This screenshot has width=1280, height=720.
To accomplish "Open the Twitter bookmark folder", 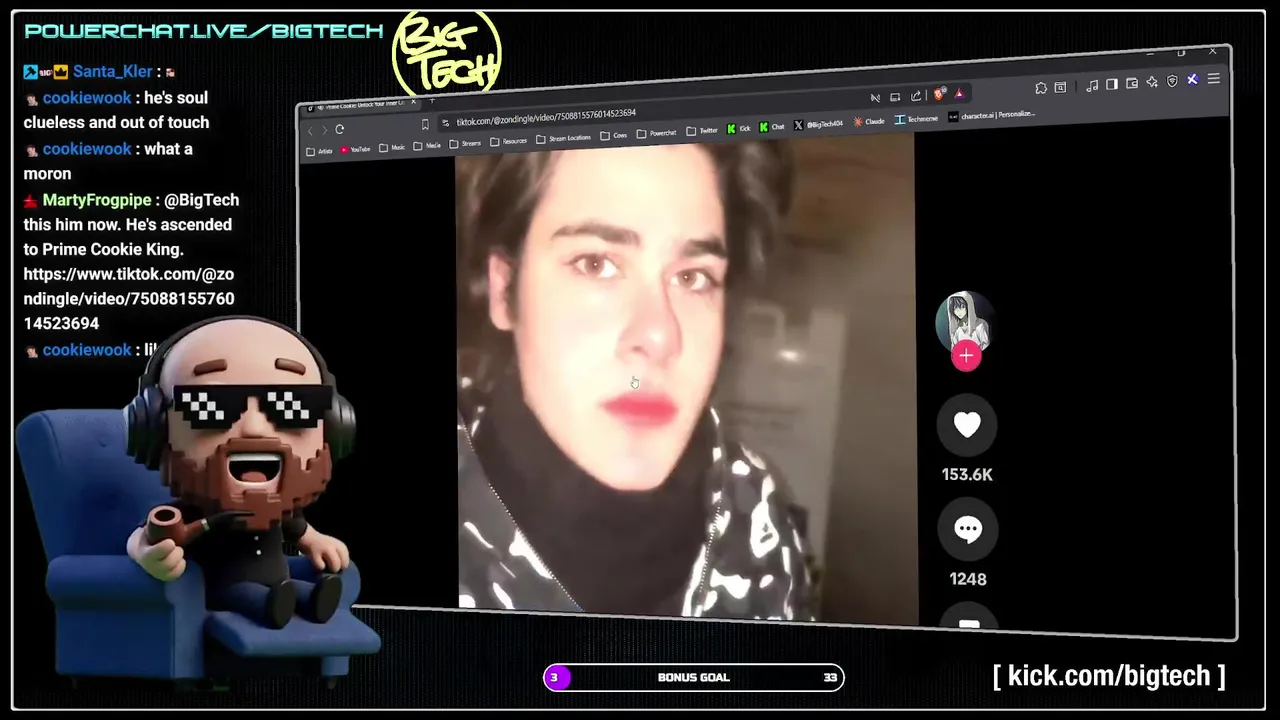I will point(702,131).
